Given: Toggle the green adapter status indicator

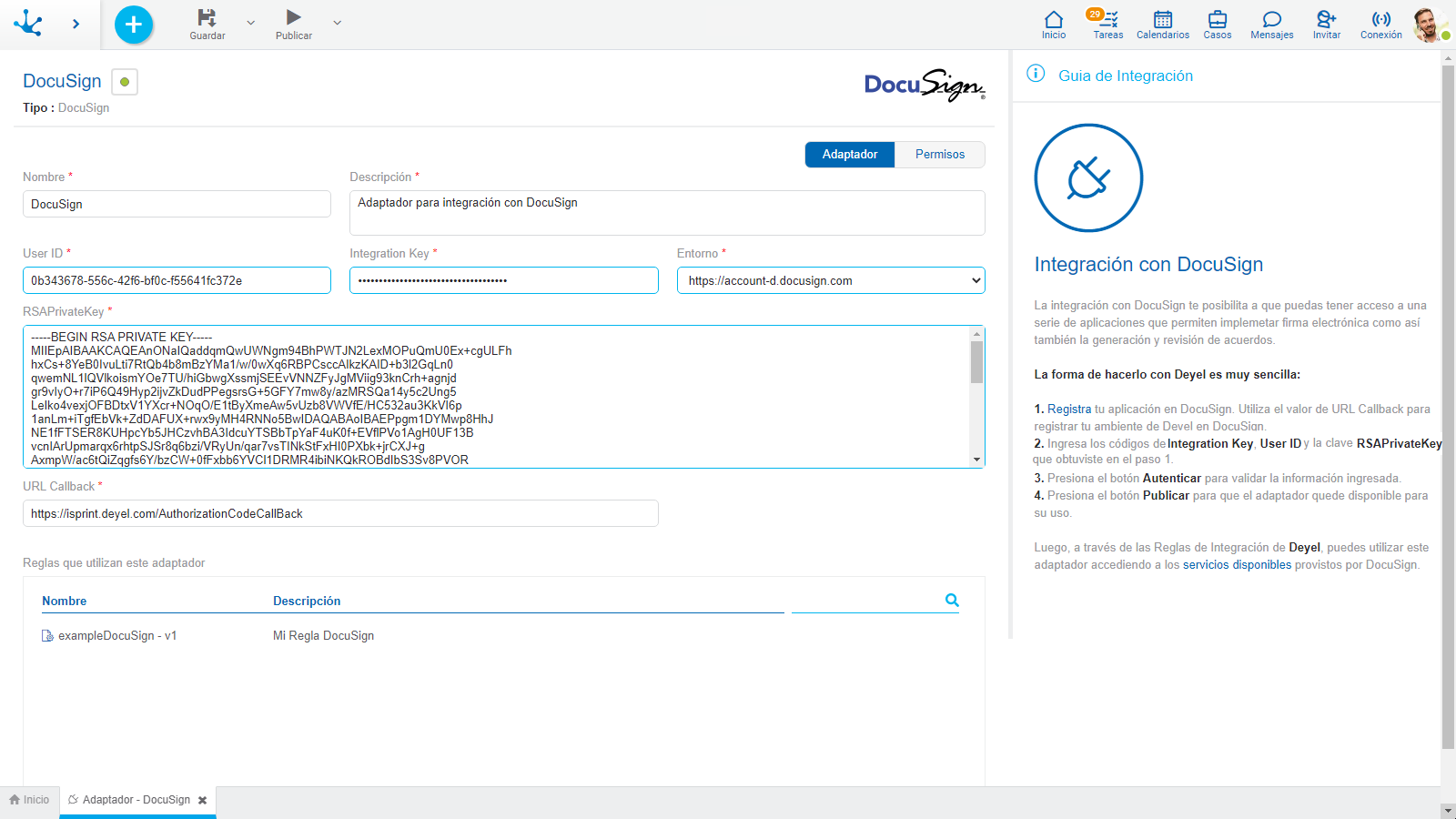Looking at the screenshot, I should tap(125, 82).
